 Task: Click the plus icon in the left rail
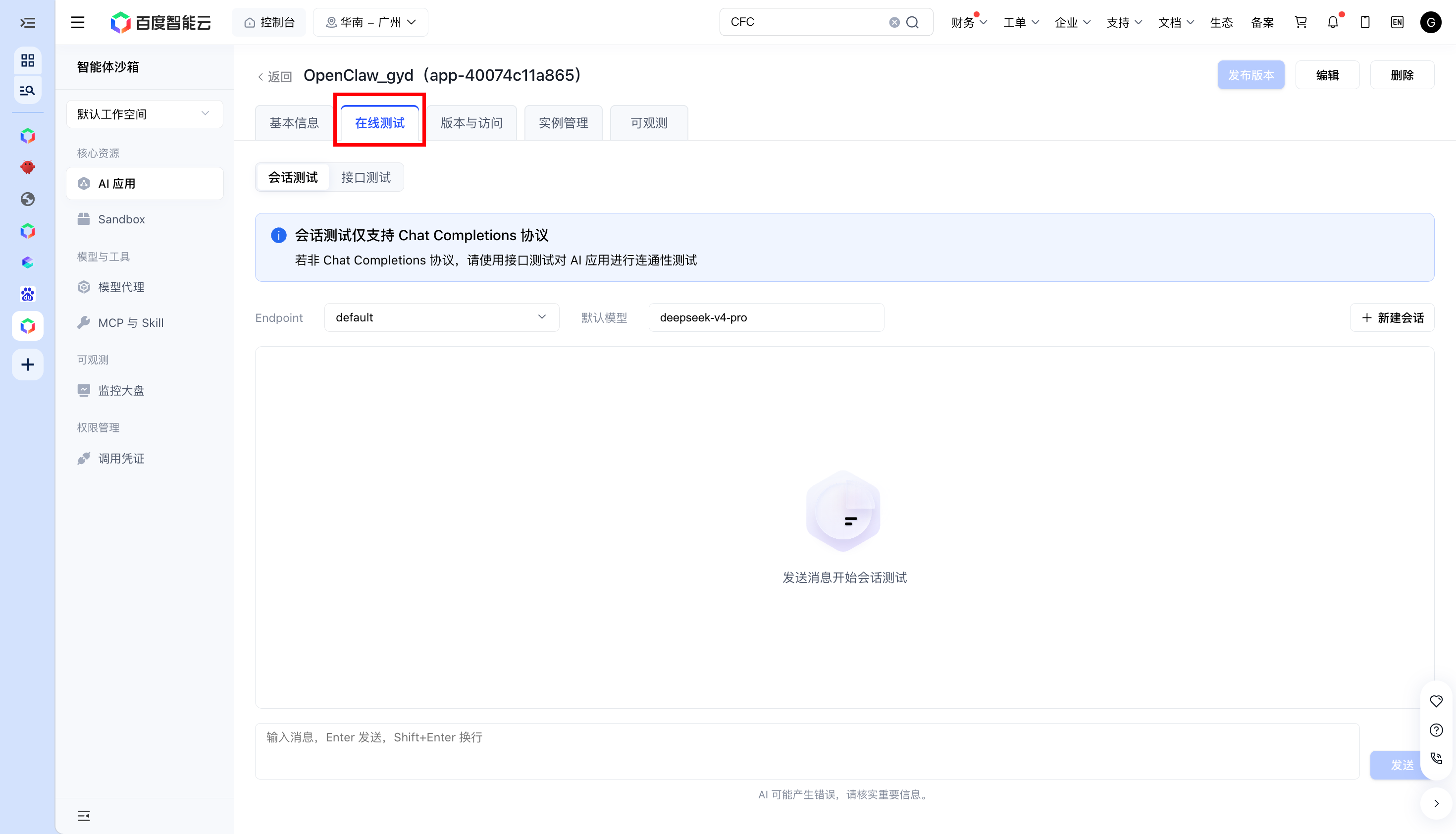28,365
